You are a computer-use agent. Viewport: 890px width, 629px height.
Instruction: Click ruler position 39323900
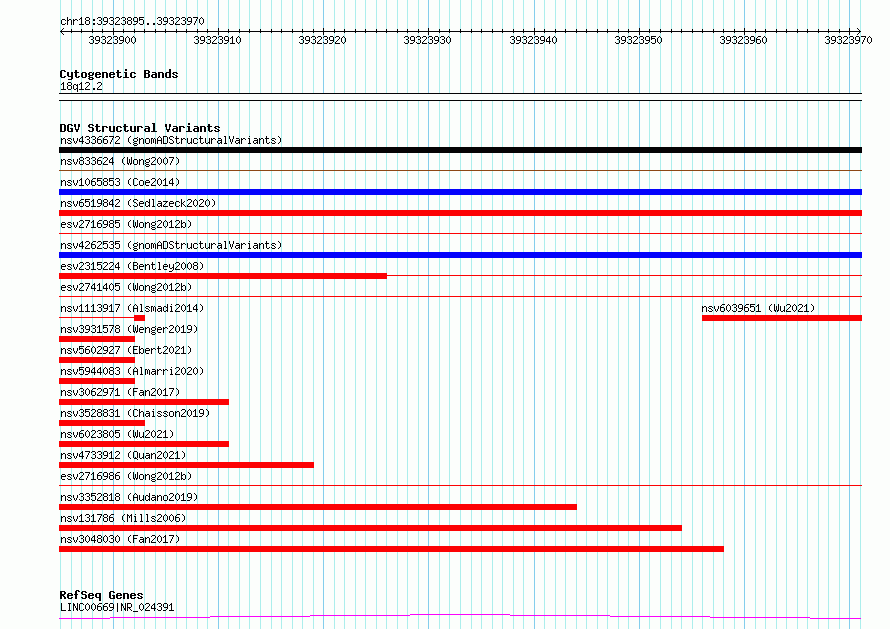(x=112, y=40)
